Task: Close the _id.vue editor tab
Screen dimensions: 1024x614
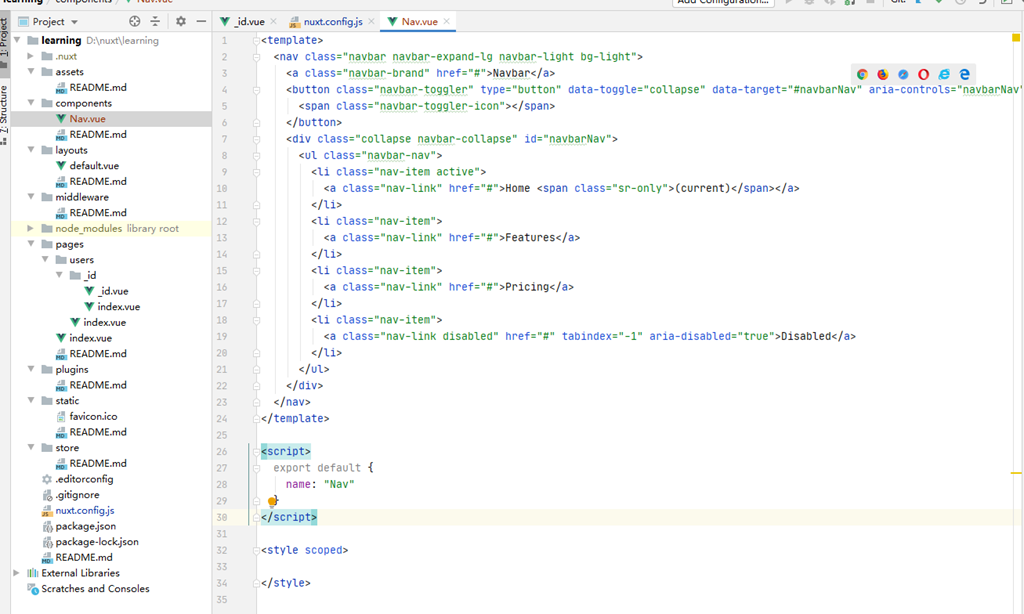Action: point(274,22)
